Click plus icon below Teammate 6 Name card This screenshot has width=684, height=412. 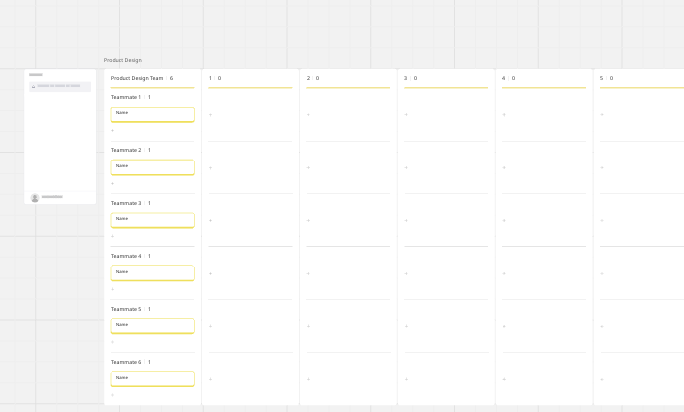click(113, 395)
